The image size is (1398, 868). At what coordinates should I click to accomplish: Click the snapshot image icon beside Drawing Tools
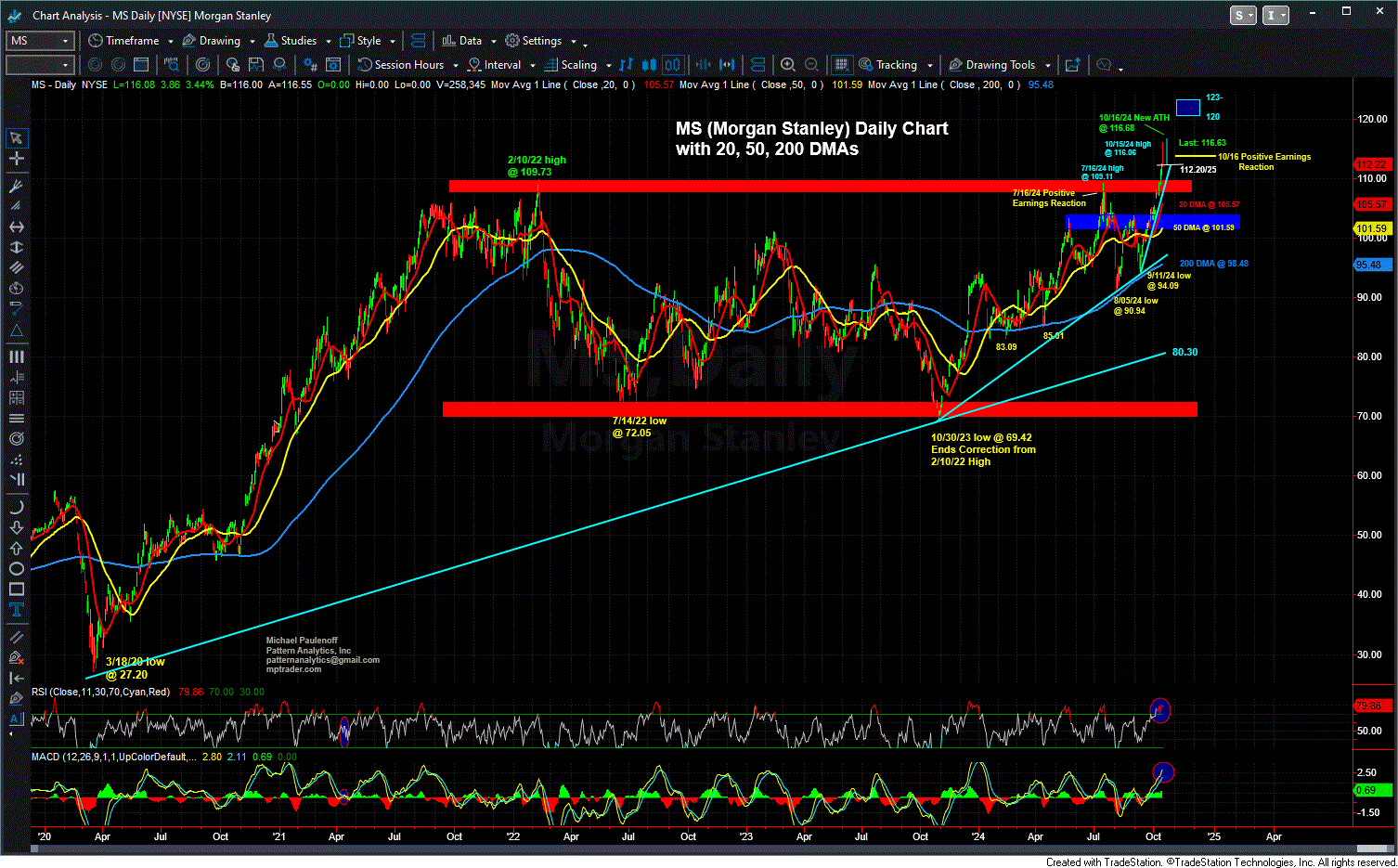[1072, 65]
